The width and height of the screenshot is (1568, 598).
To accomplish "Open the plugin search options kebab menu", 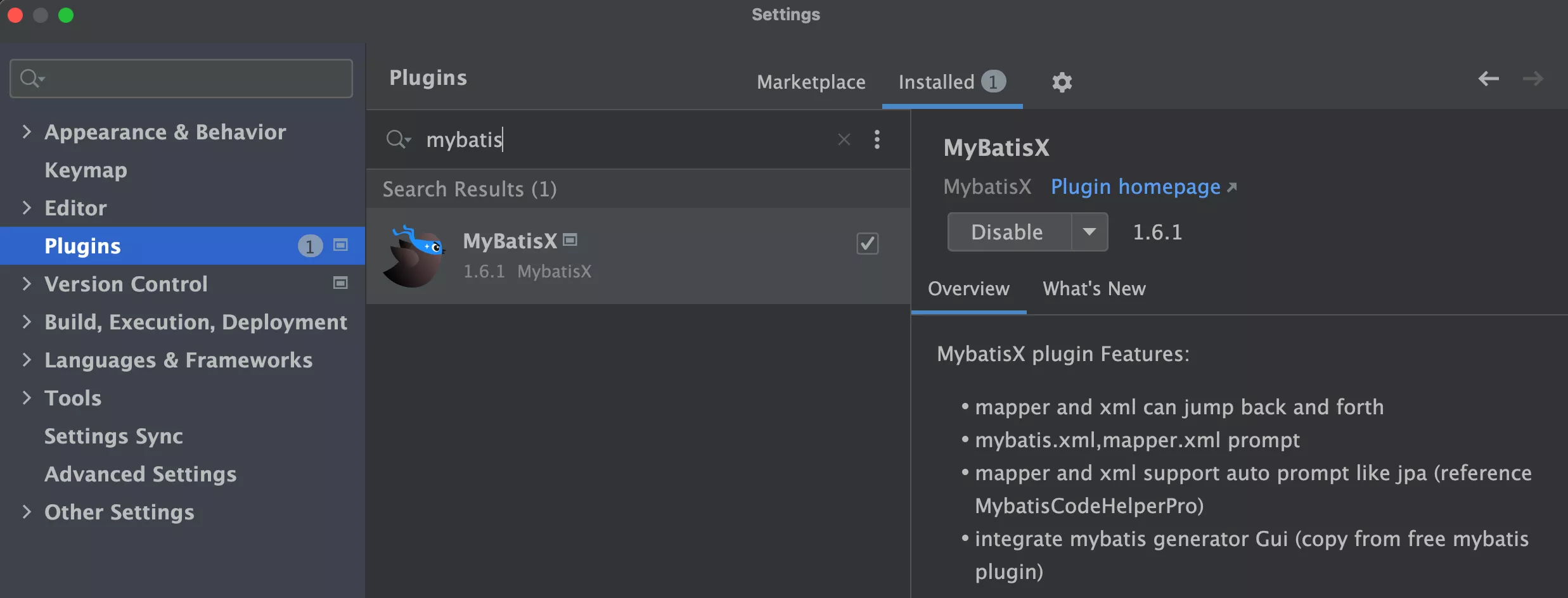I will 877,139.
